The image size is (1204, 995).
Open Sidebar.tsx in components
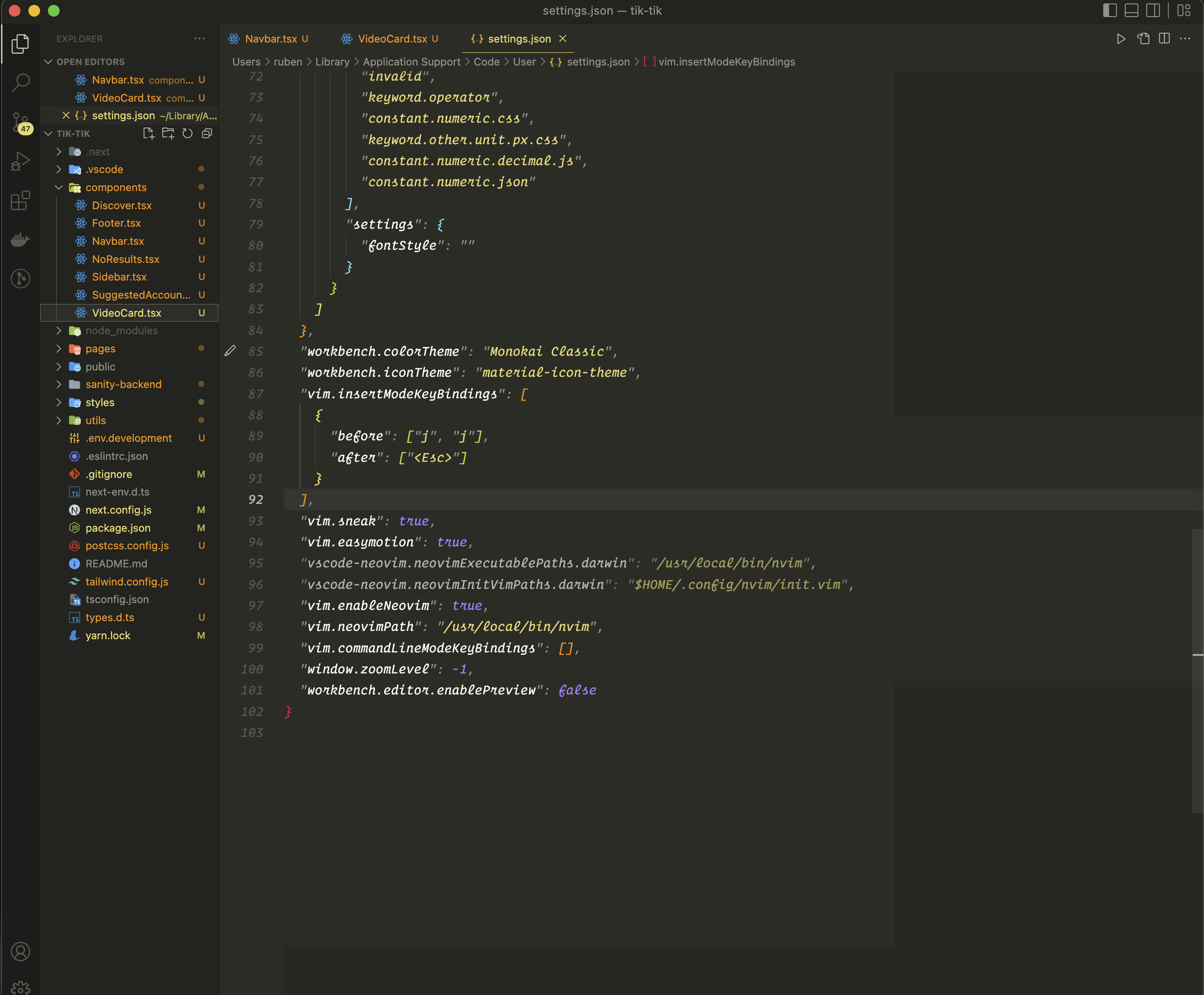point(119,277)
